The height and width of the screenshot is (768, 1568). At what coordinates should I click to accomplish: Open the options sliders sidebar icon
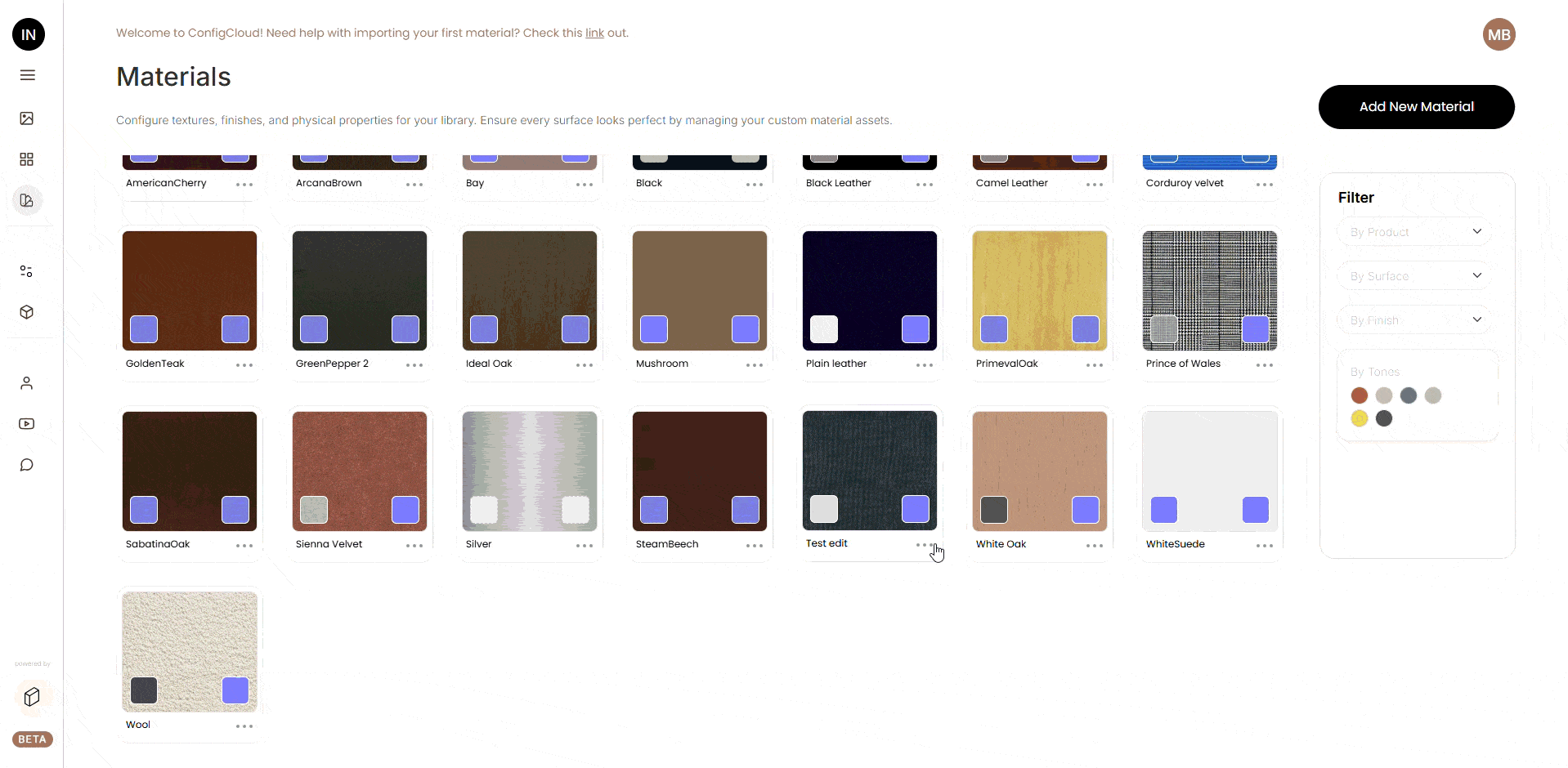(27, 271)
